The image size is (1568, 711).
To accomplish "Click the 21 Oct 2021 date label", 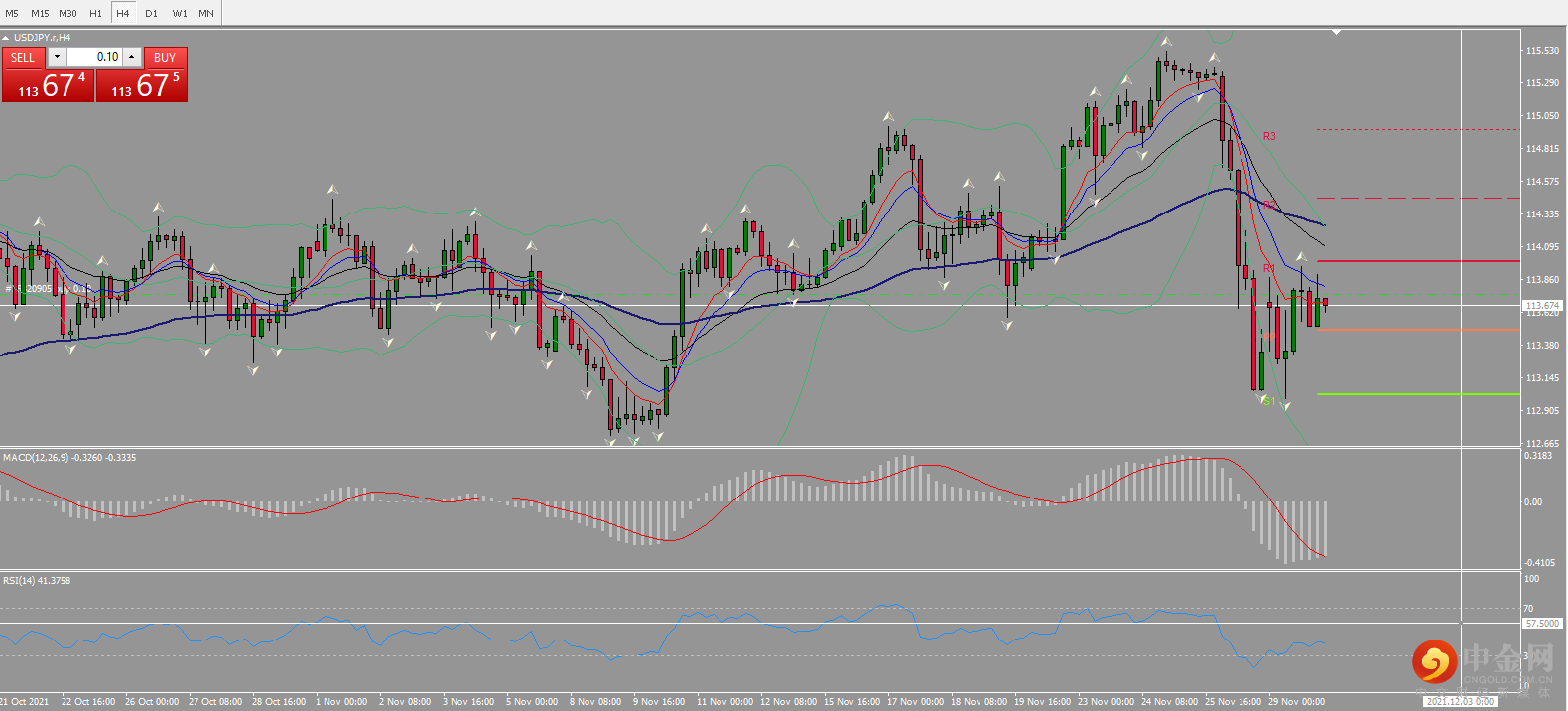I will pos(24,702).
